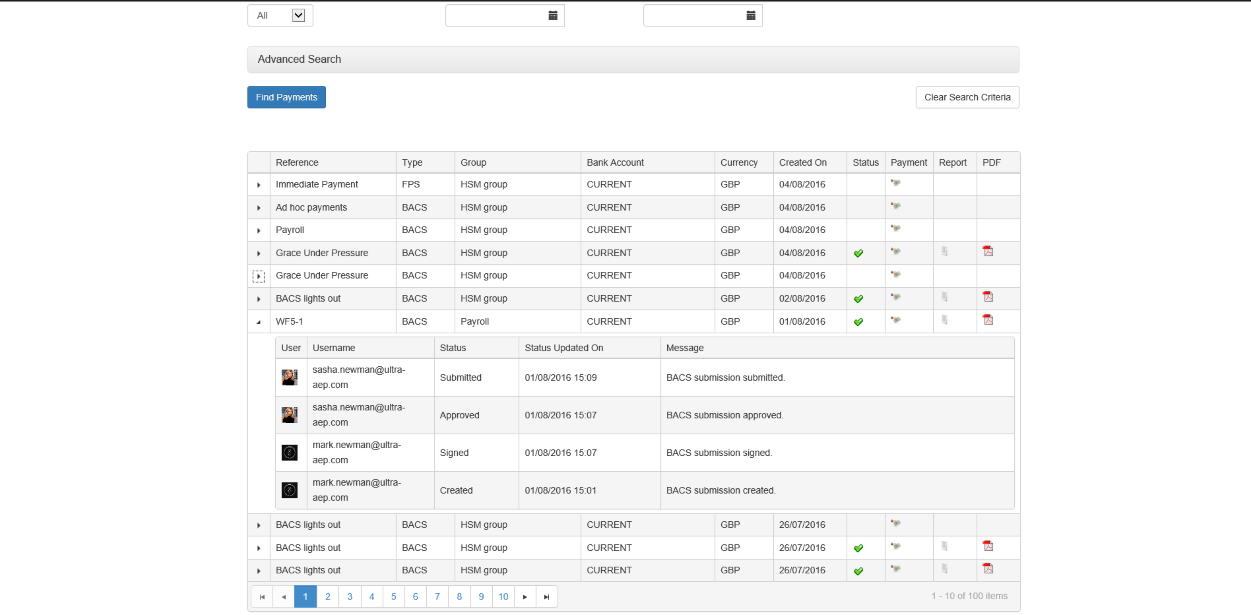Click inside the middle date input field

pos(495,16)
